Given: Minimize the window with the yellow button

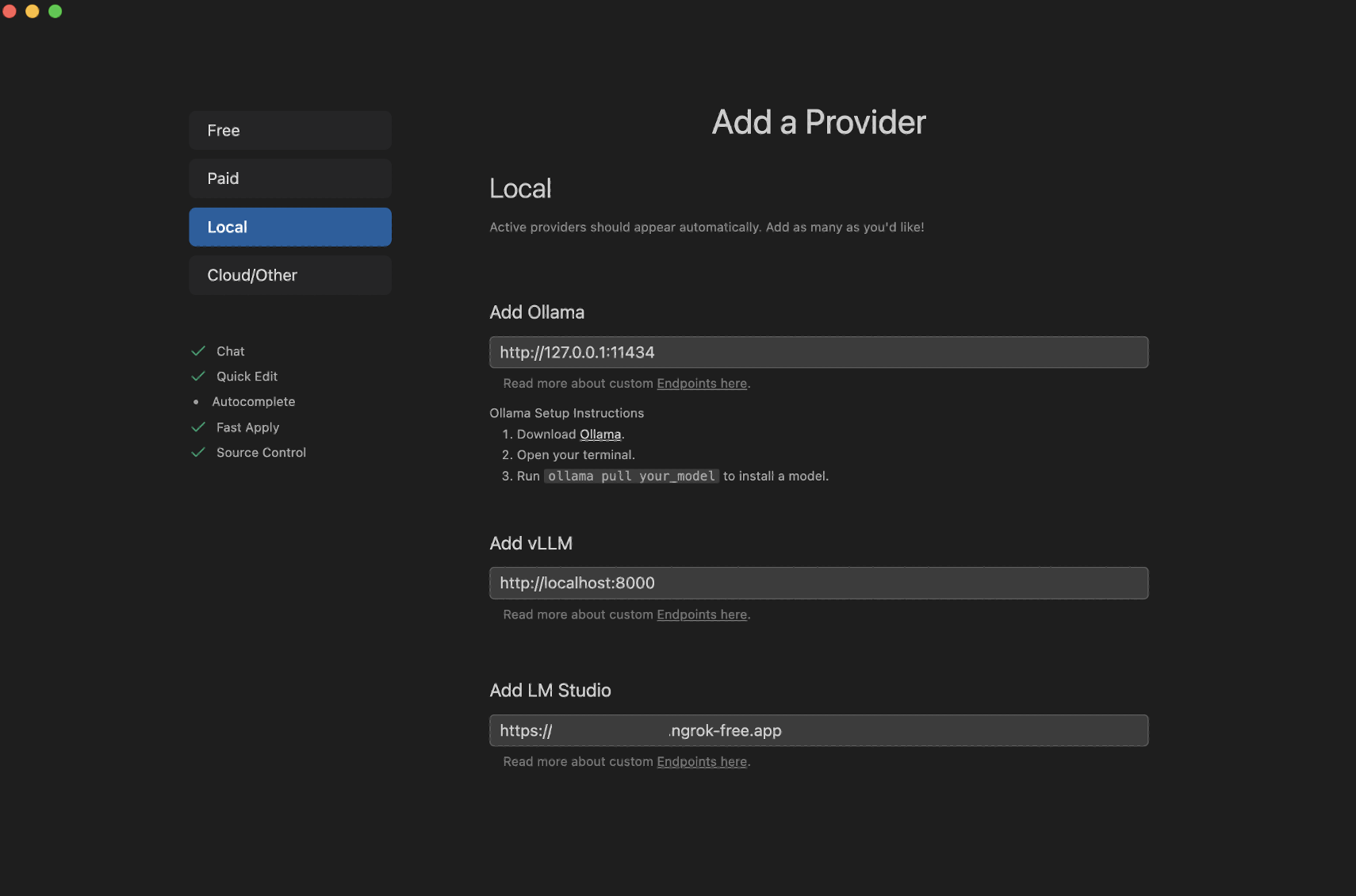Looking at the screenshot, I should [33, 11].
